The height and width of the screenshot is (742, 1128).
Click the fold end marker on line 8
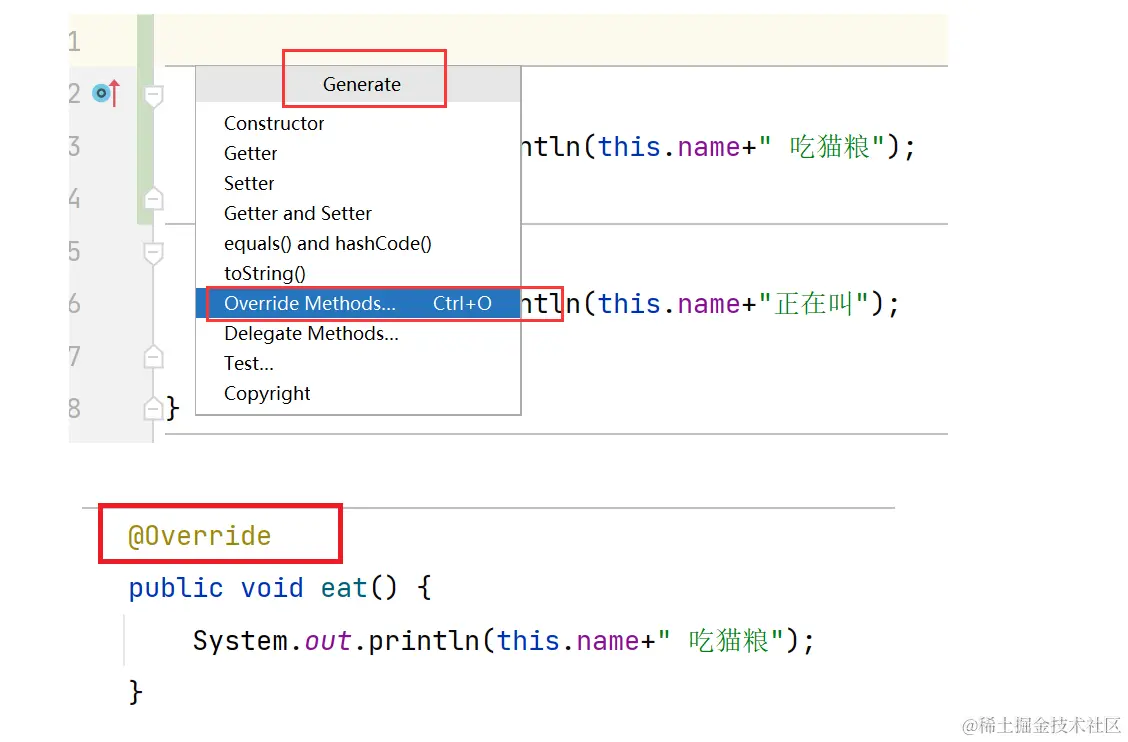153,408
